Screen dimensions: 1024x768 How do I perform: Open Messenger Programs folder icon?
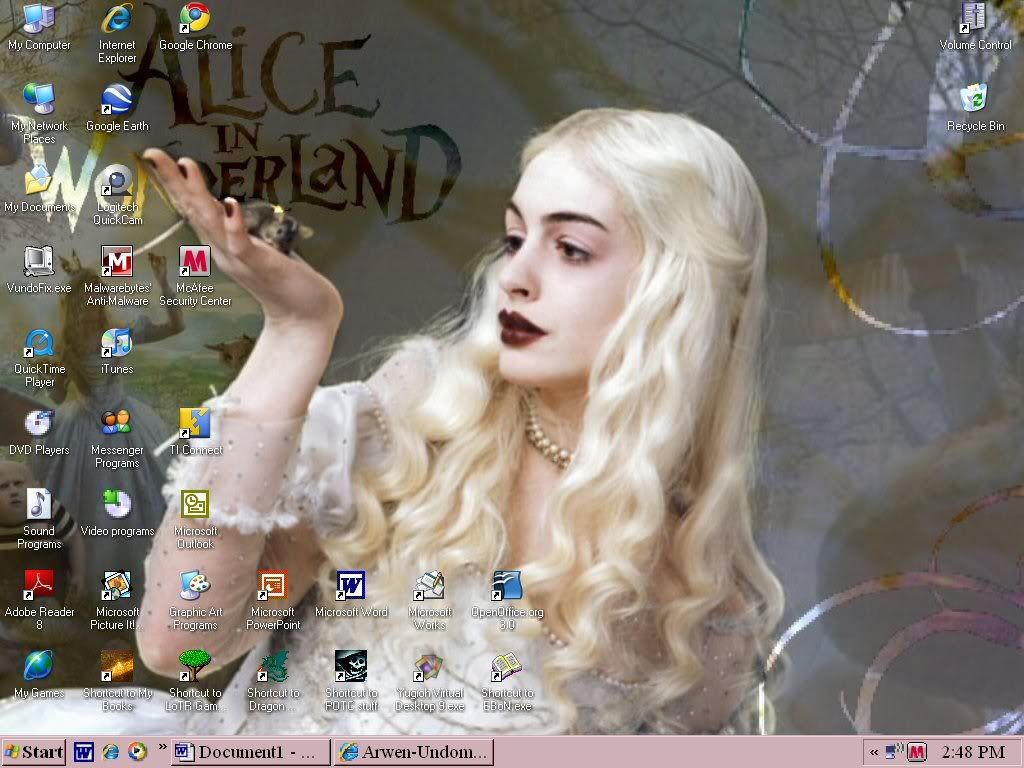click(117, 439)
